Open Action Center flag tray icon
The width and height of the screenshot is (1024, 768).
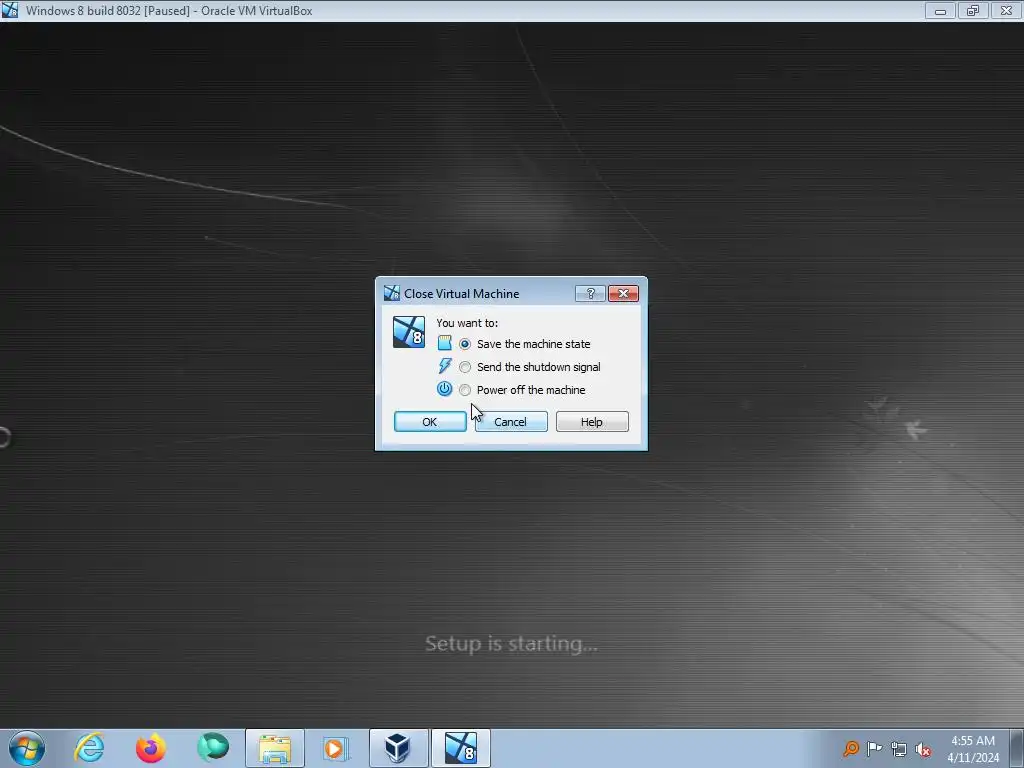pos(874,748)
